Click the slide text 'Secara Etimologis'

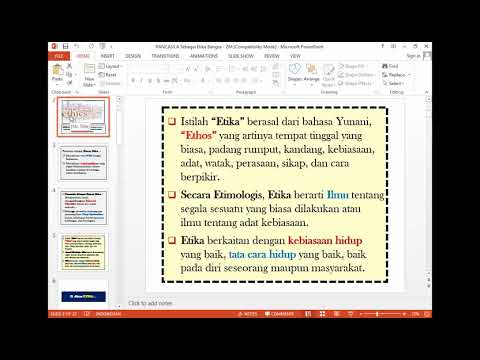(x=221, y=195)
